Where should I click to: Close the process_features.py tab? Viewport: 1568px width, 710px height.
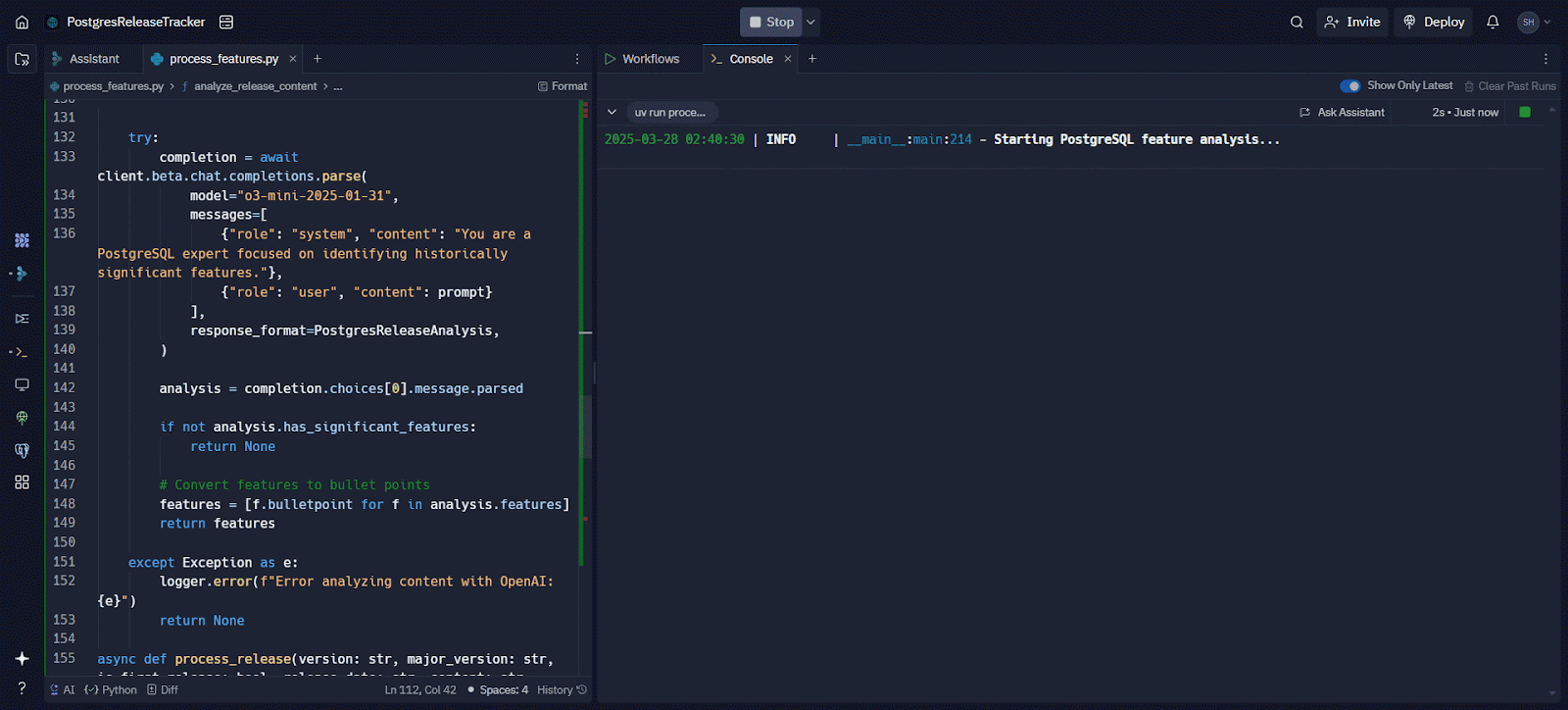point(292,59)
